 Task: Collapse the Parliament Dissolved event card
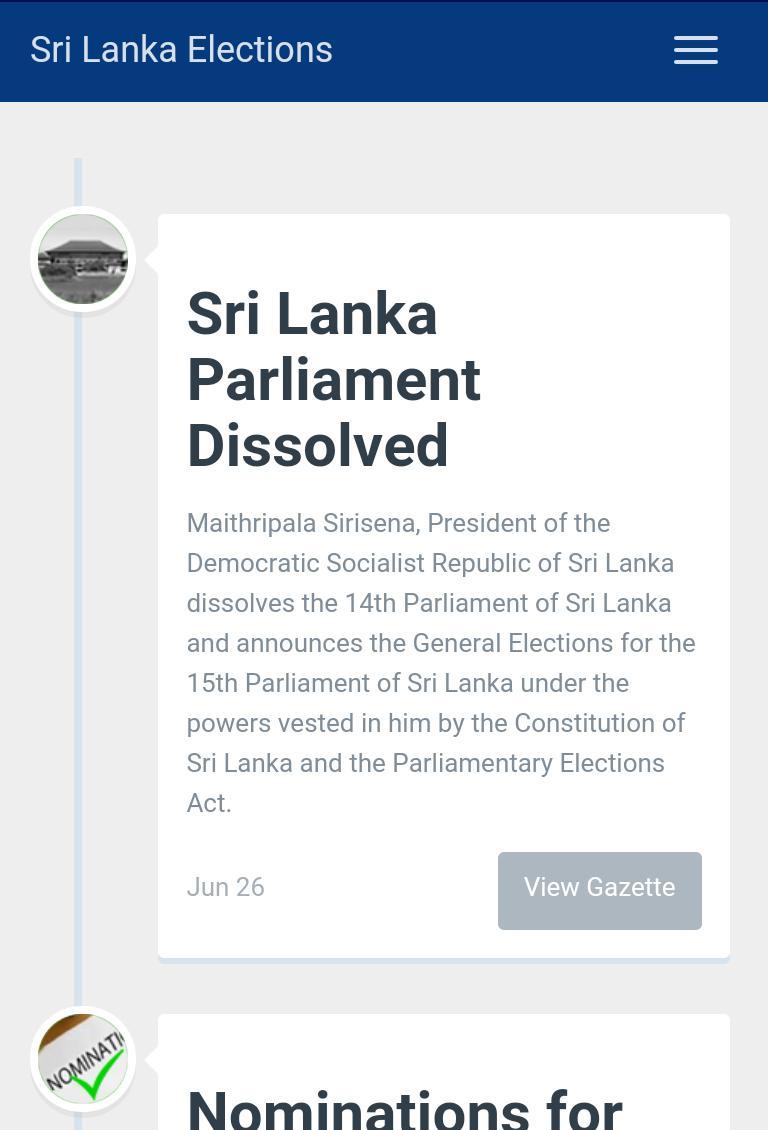point(444,586)
